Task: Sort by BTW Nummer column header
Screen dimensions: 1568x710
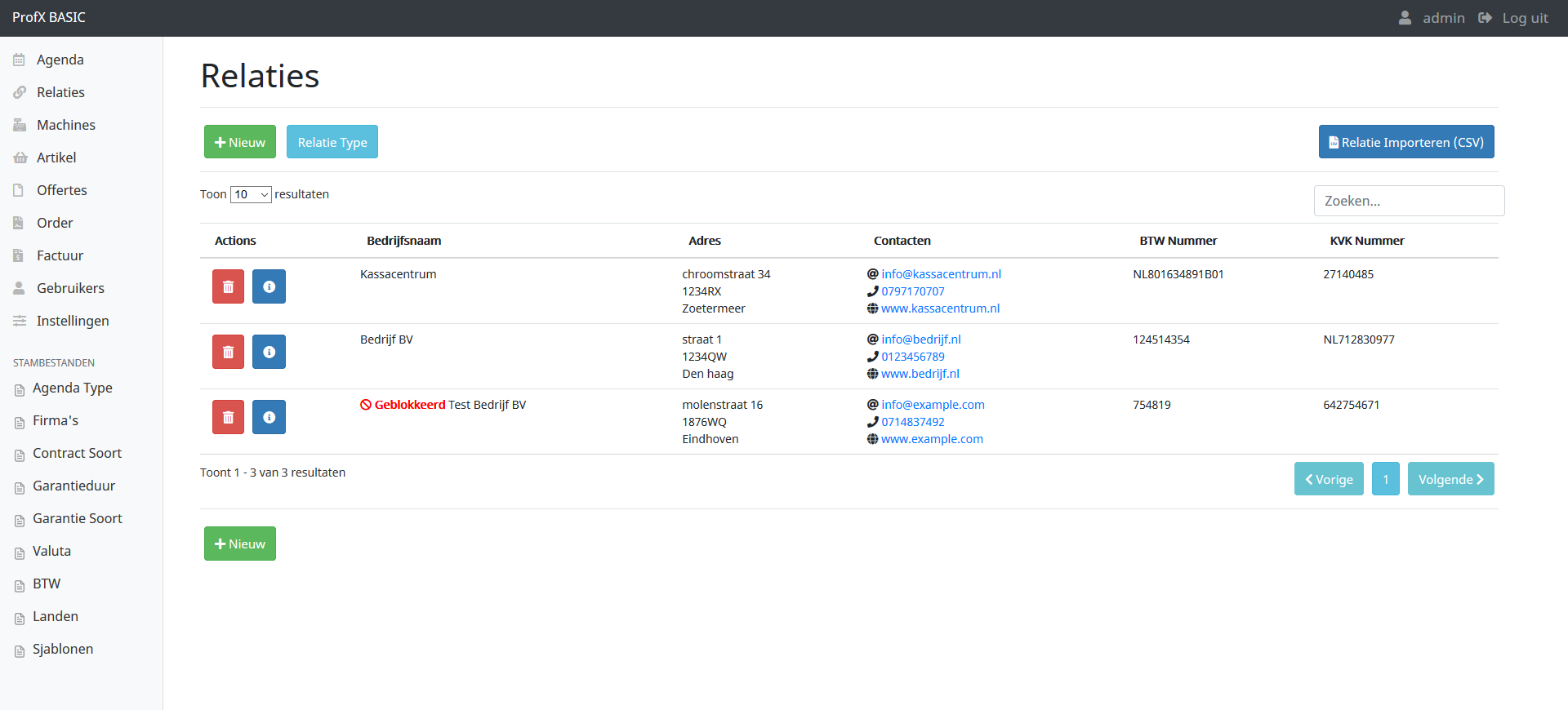Action: [1178, 241]
